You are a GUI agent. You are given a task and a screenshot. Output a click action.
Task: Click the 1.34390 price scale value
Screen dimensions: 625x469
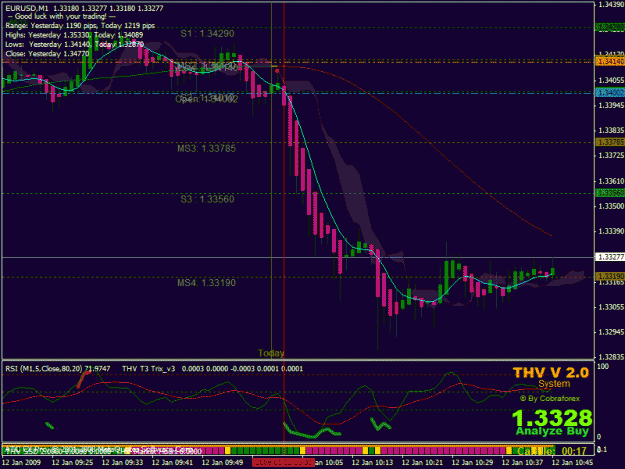[x=611, y=5]
